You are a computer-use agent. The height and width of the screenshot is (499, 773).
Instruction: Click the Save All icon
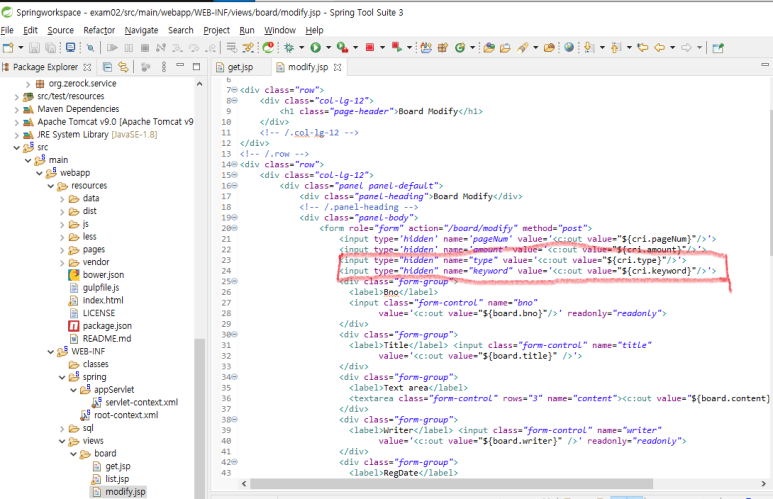pyautogui.click(x=50, y=48)
